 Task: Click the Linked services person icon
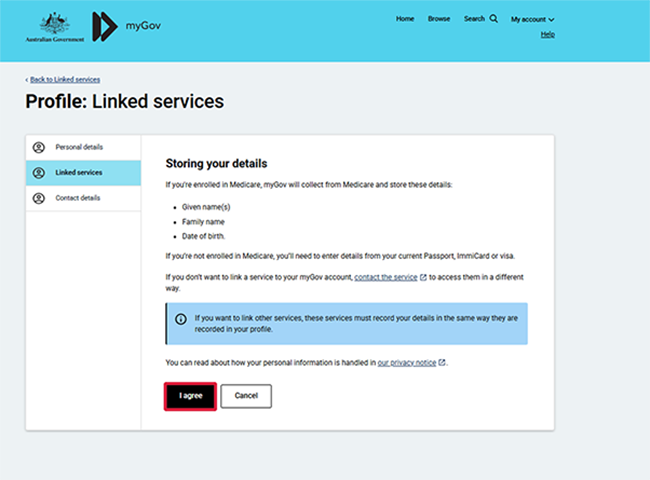point(39,173)
